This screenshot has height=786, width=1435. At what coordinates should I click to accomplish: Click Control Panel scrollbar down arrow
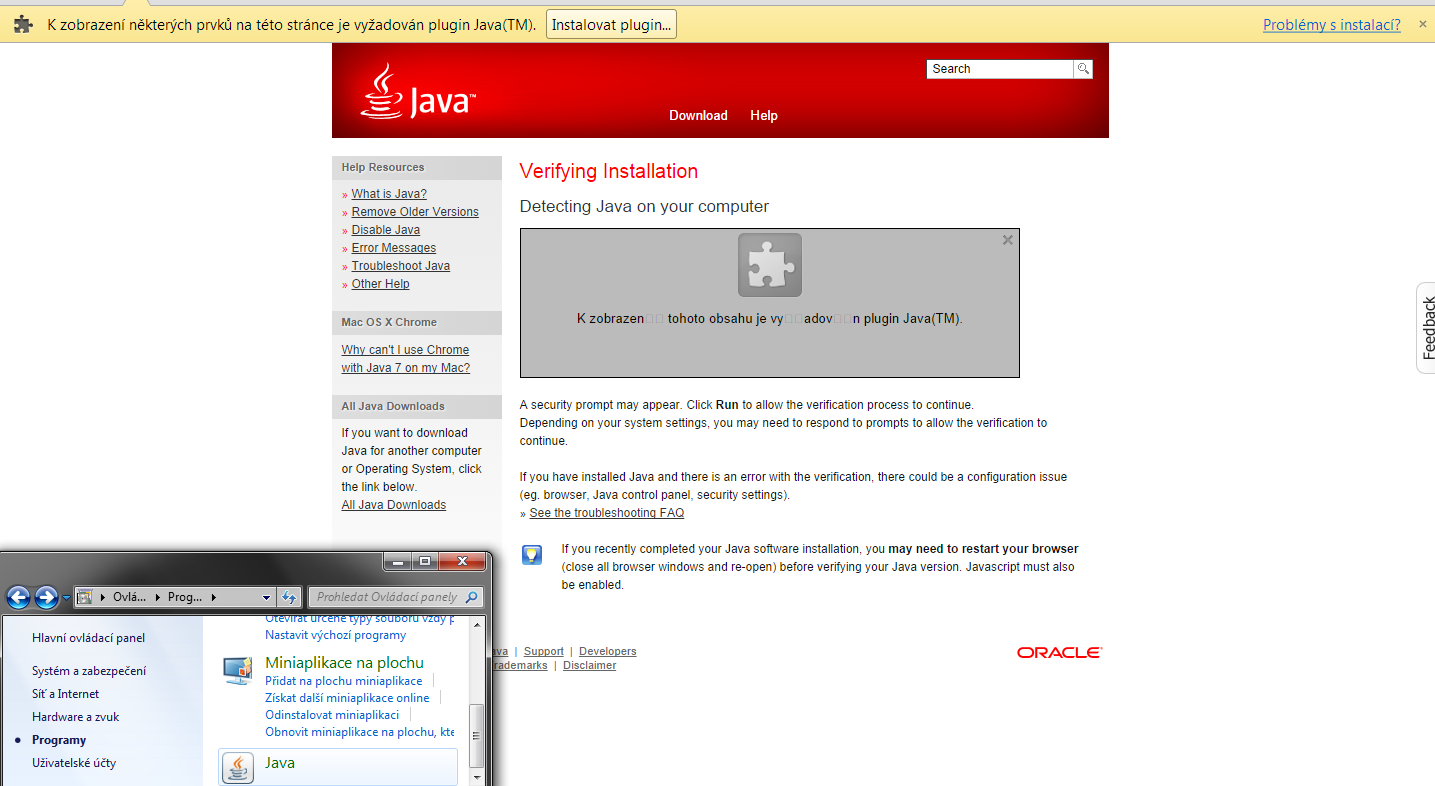(477, 777)
